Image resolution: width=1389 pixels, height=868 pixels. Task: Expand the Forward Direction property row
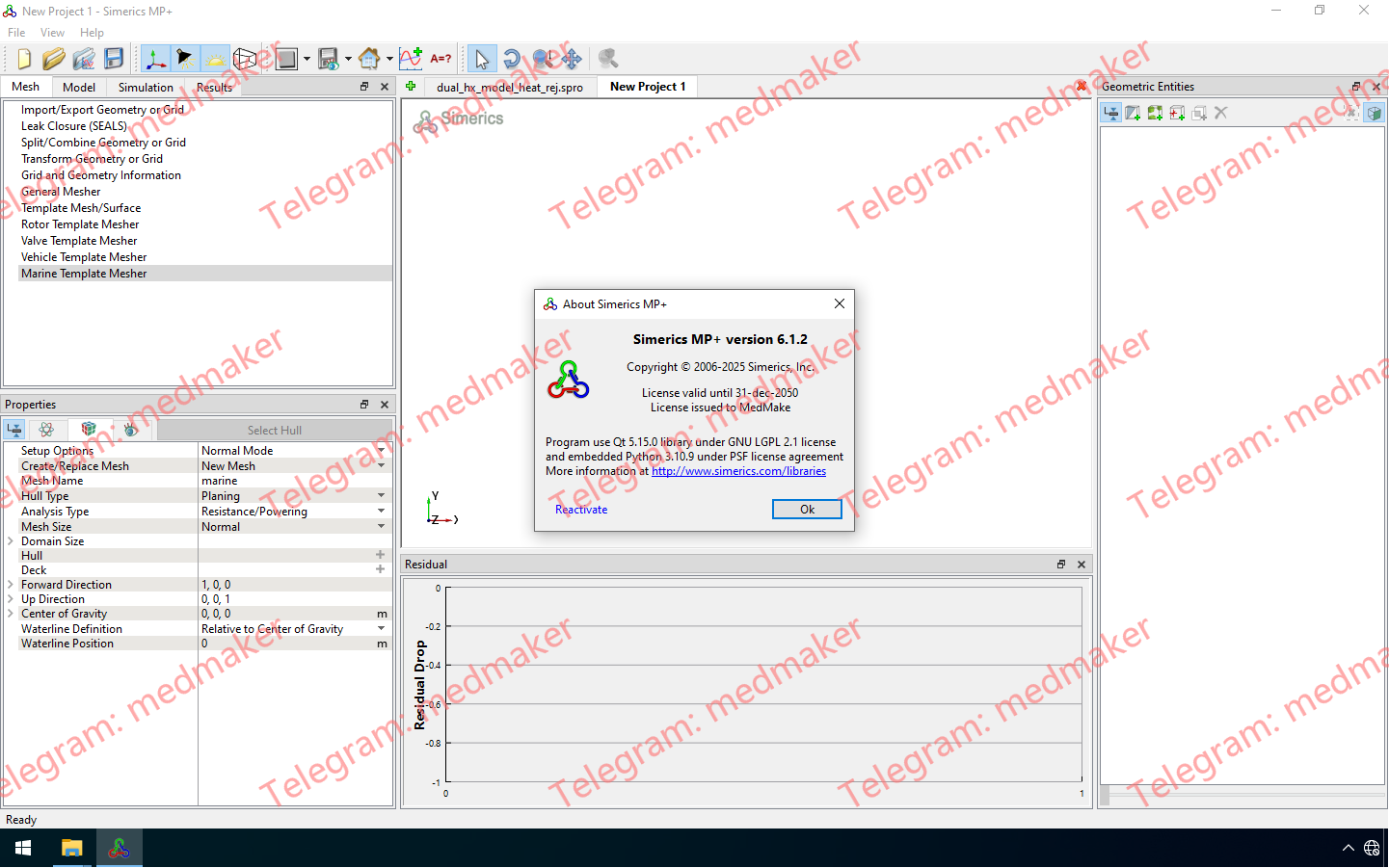[x=10, y=584]
